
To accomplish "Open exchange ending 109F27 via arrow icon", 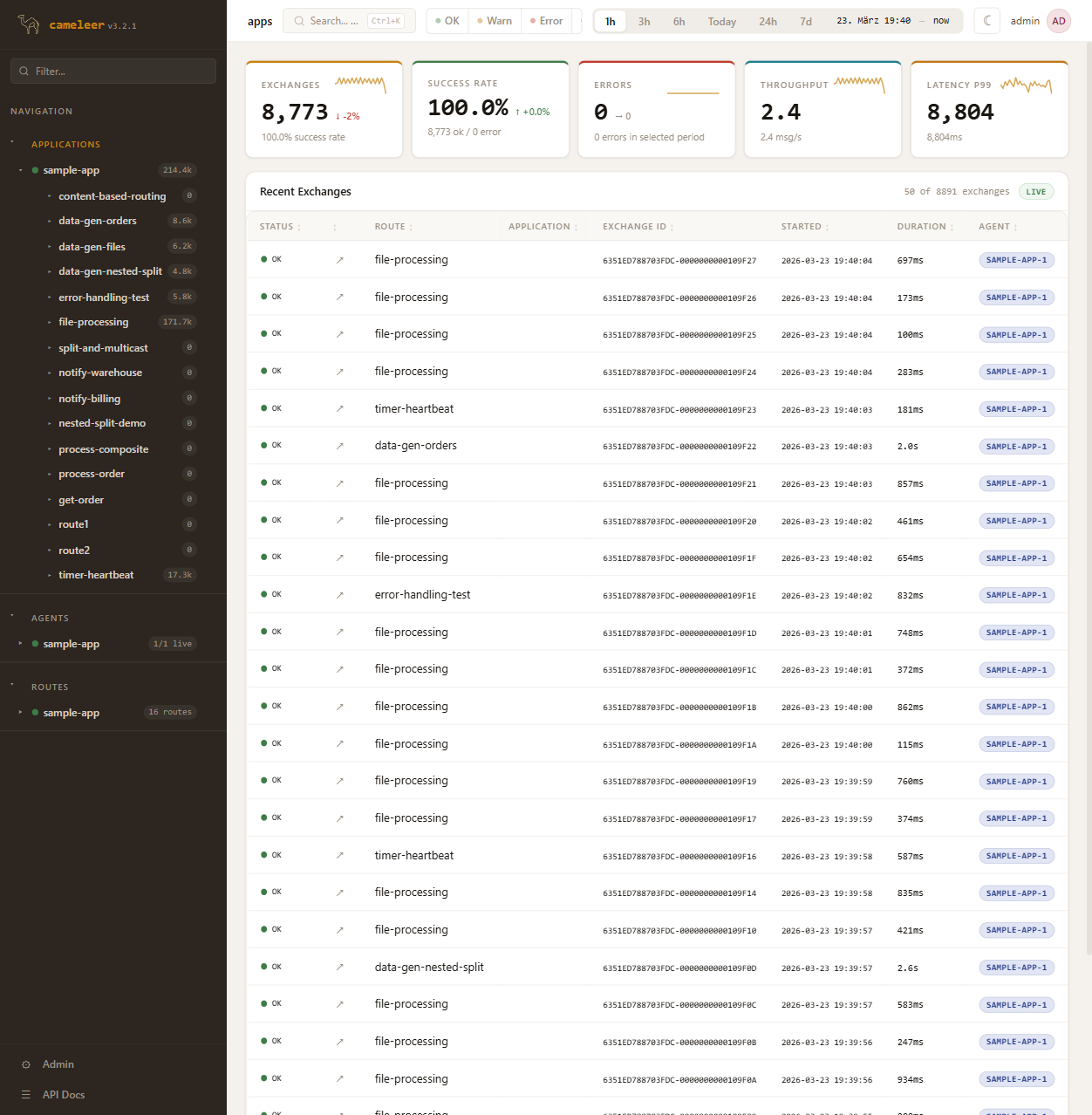I will tap(339, 260).
